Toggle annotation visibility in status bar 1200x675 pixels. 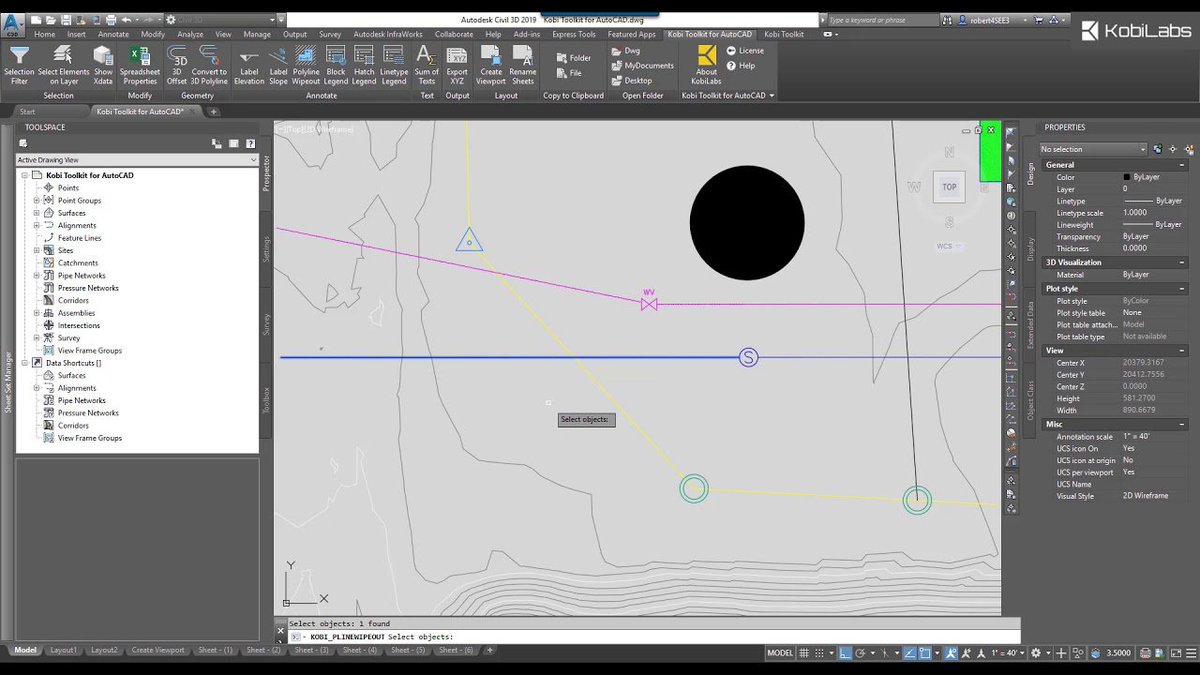pos(952,652)
